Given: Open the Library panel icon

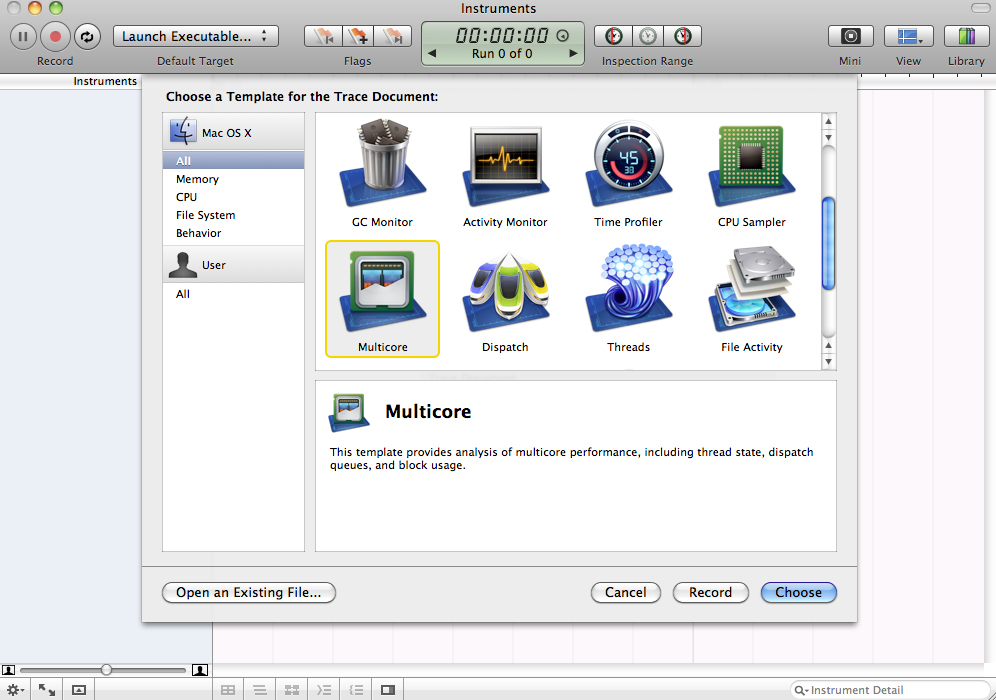Looking at the screenshot, I should pos(966,37).
